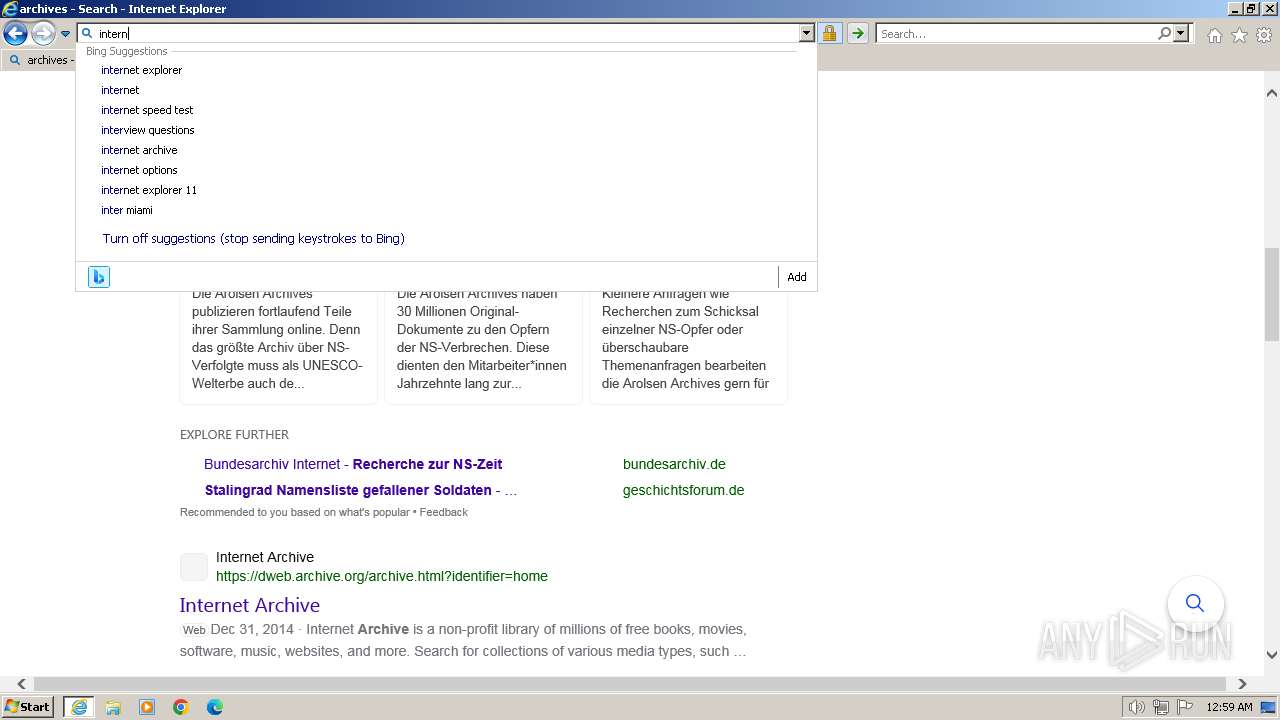
Task: Click the magnifier icon in Search box
Action: coord(1164,33)
